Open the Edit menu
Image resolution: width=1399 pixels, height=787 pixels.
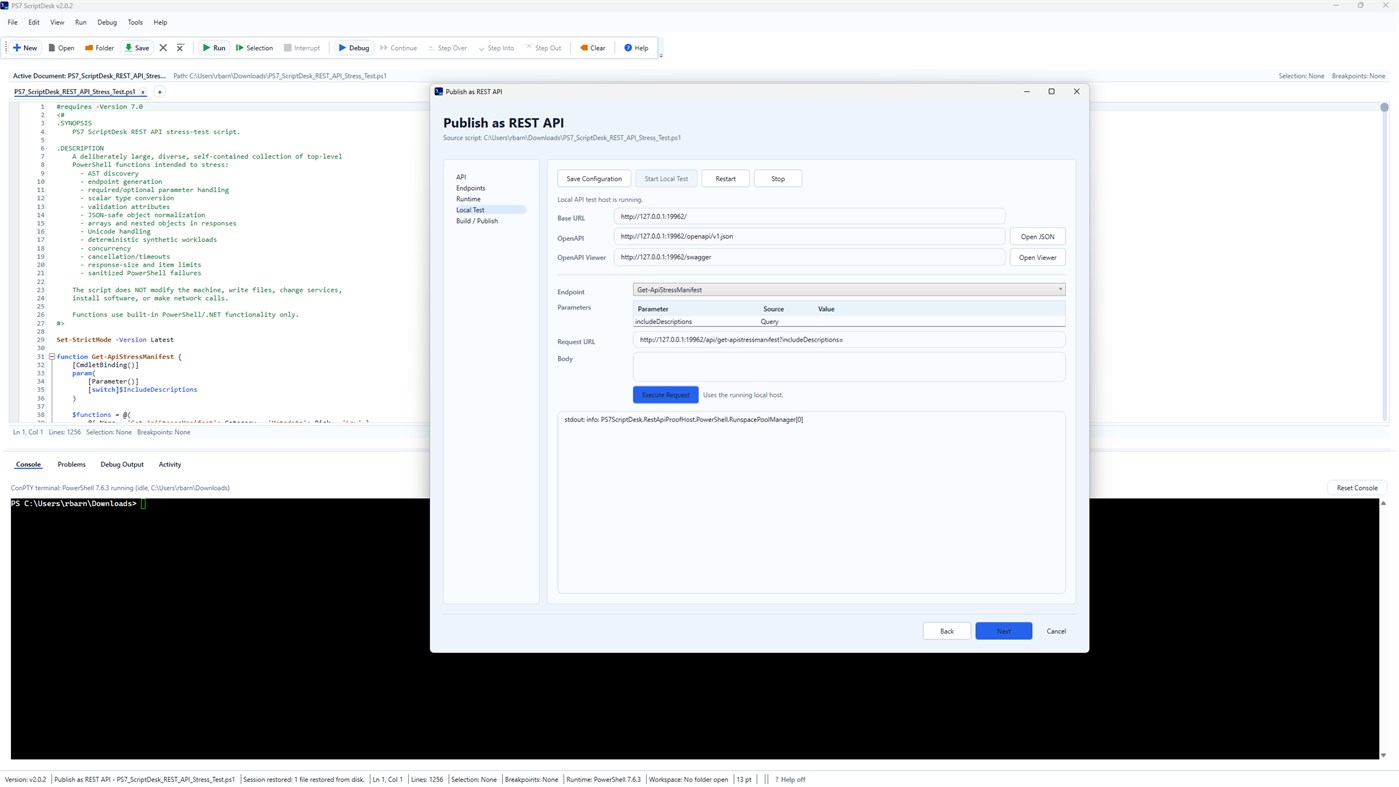tap(34, 22)
